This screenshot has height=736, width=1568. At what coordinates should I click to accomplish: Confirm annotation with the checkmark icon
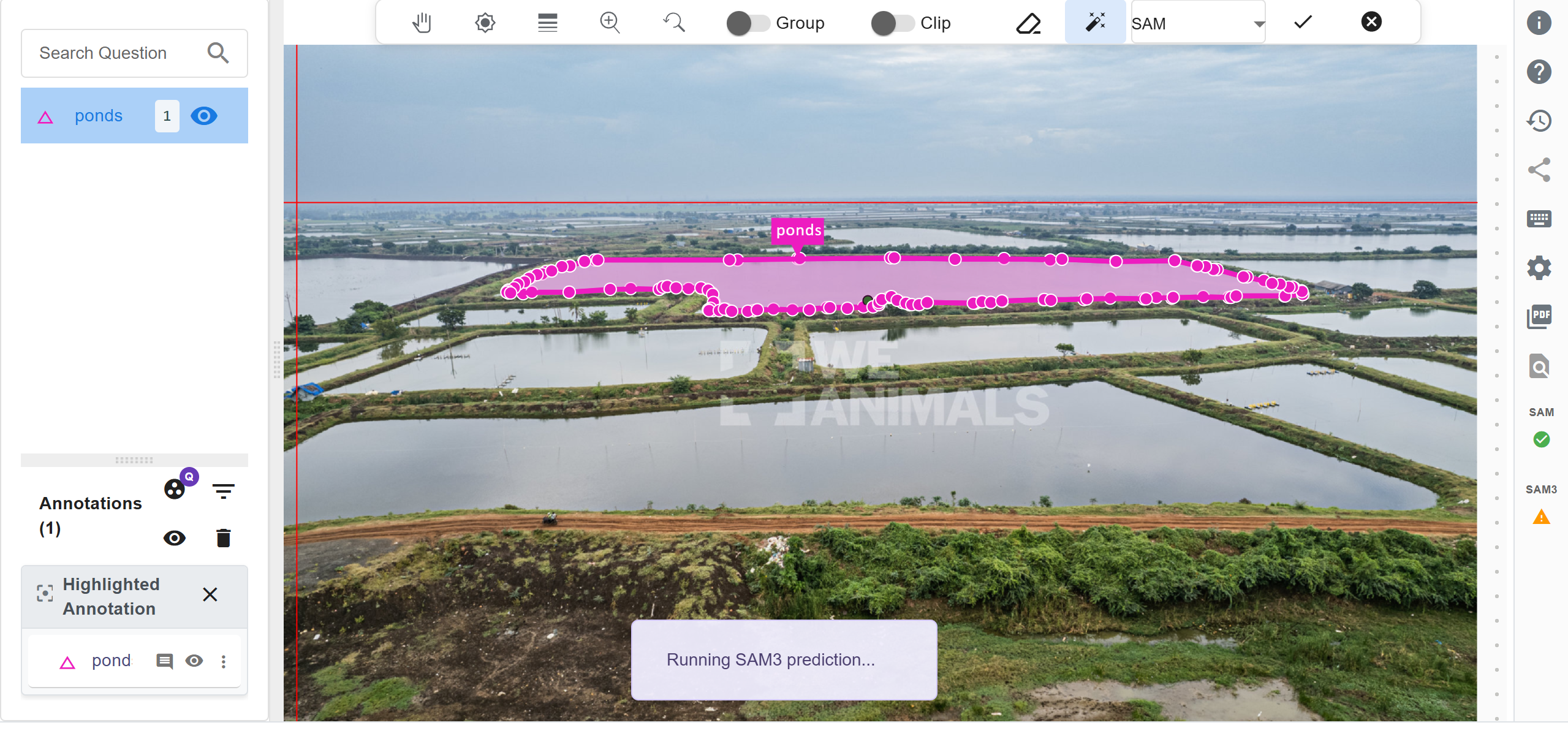coord(1303,23)
